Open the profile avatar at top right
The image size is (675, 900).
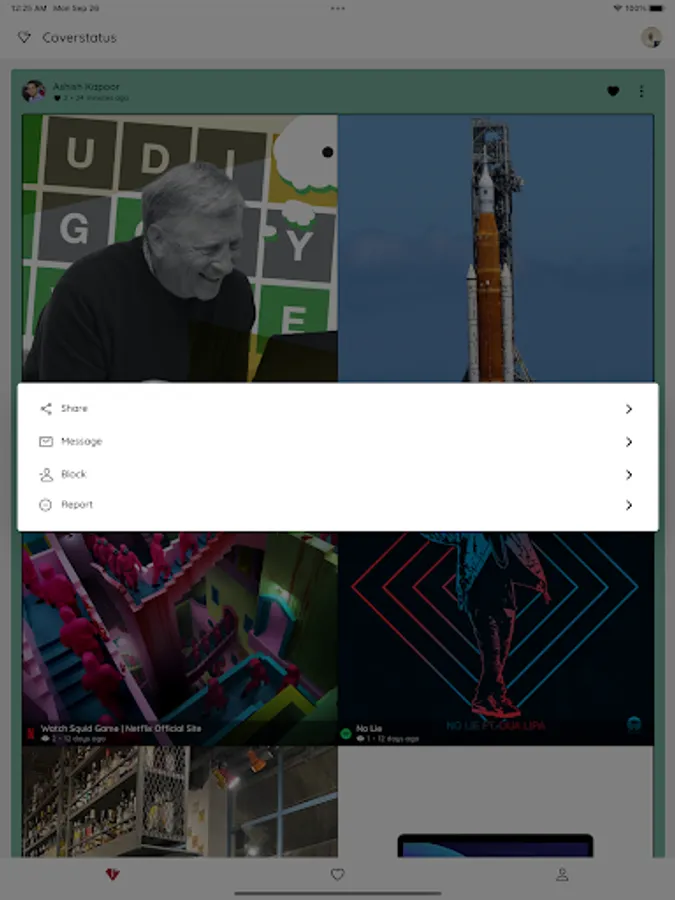651,37
